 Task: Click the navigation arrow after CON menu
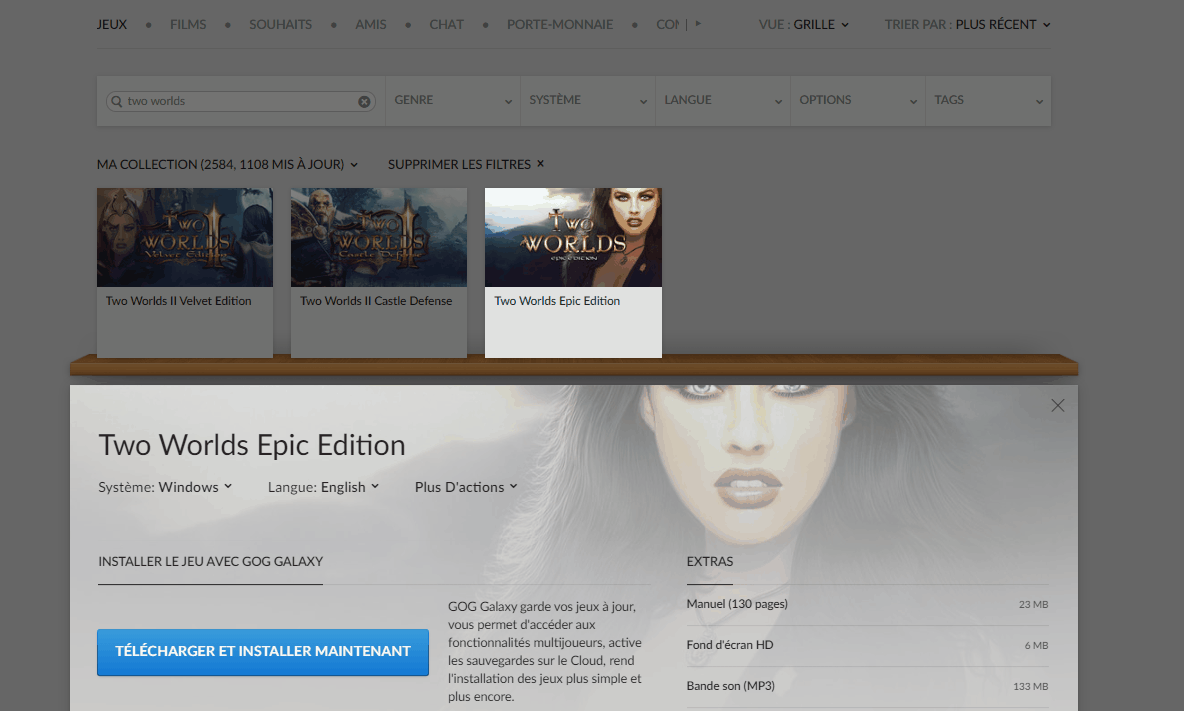[x=698, y=23]
